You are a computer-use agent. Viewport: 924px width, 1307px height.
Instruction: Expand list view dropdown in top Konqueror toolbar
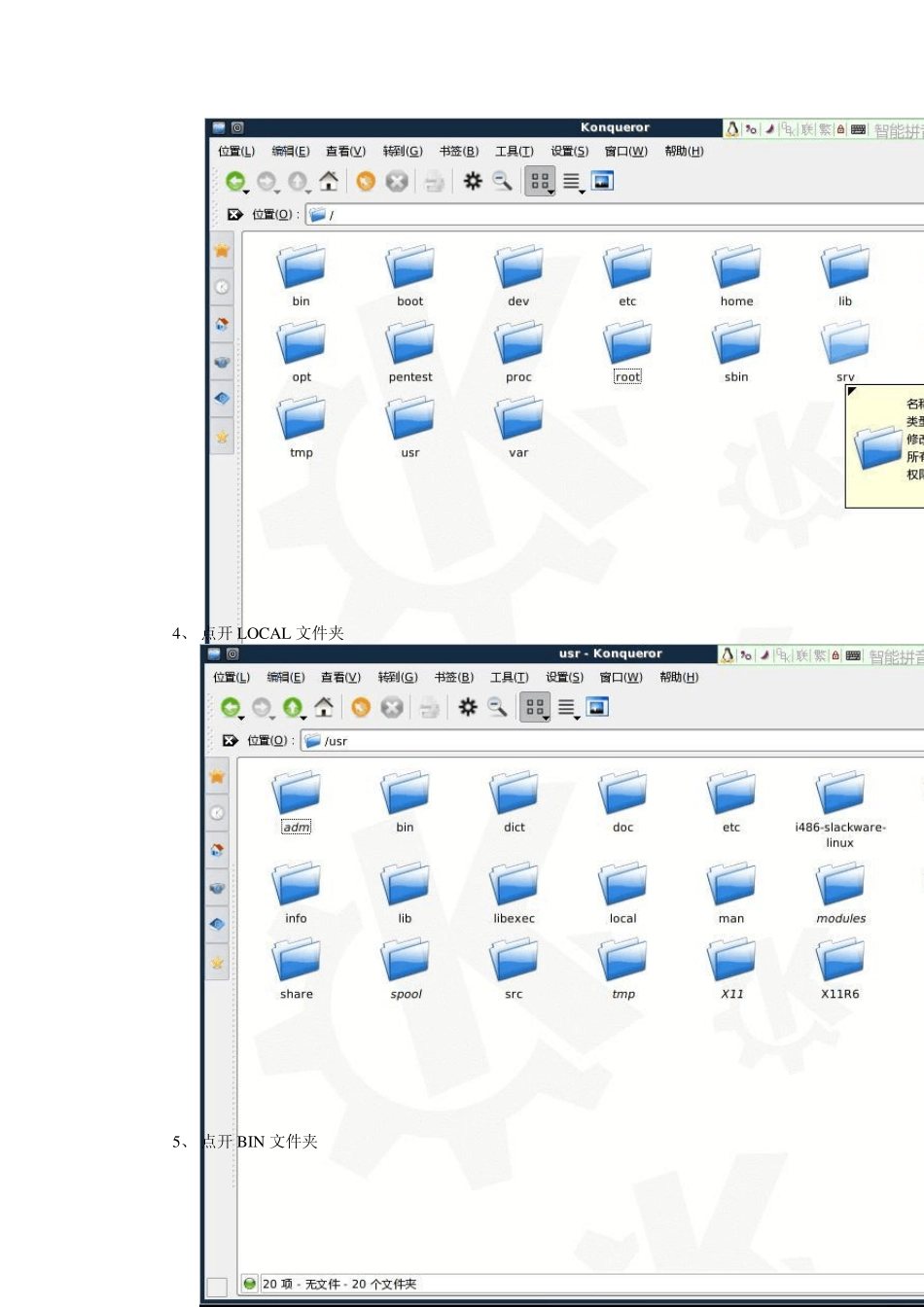[582, 192]
